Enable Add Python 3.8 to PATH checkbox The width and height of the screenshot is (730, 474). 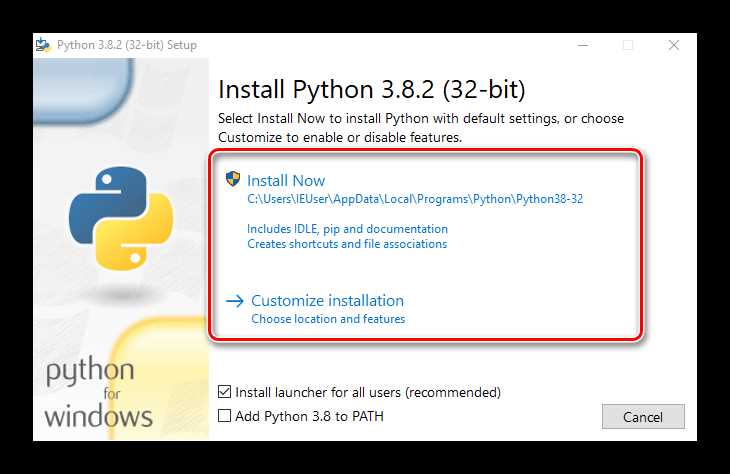click(x=224, y=416)
